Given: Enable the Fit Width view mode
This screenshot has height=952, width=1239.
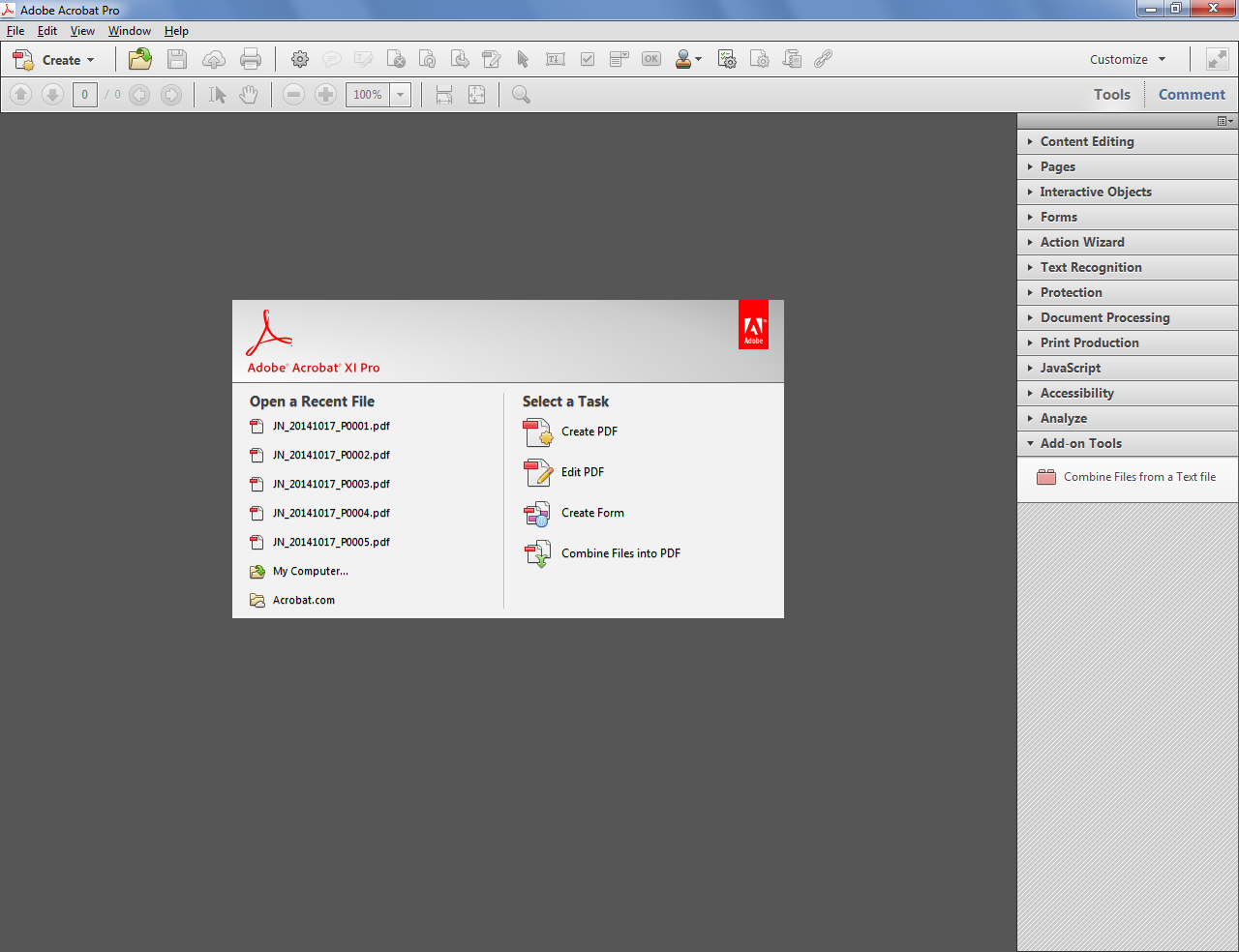Looking at the screenshot, I should click(x=443, y=94).
